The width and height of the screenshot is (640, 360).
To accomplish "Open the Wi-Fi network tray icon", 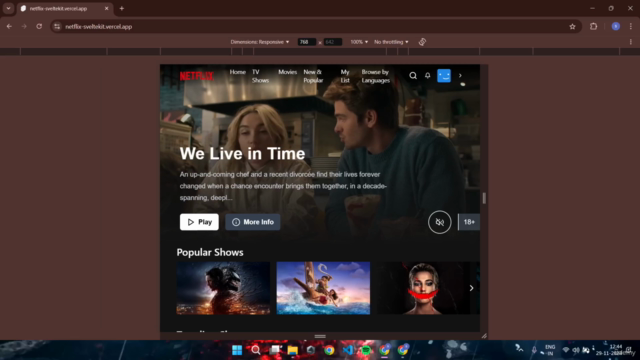I will (x=566, y=350).
